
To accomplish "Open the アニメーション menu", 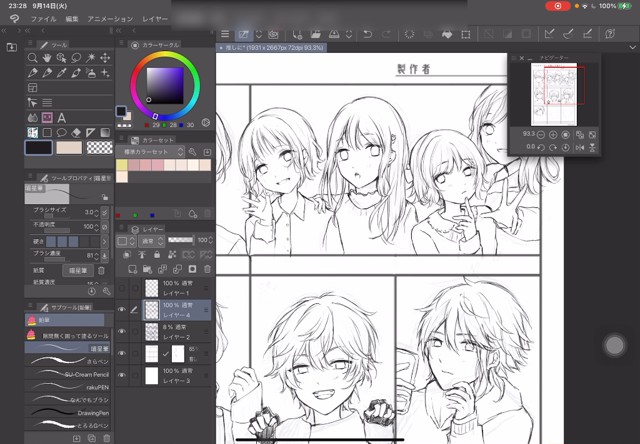I will click(110, 19).
